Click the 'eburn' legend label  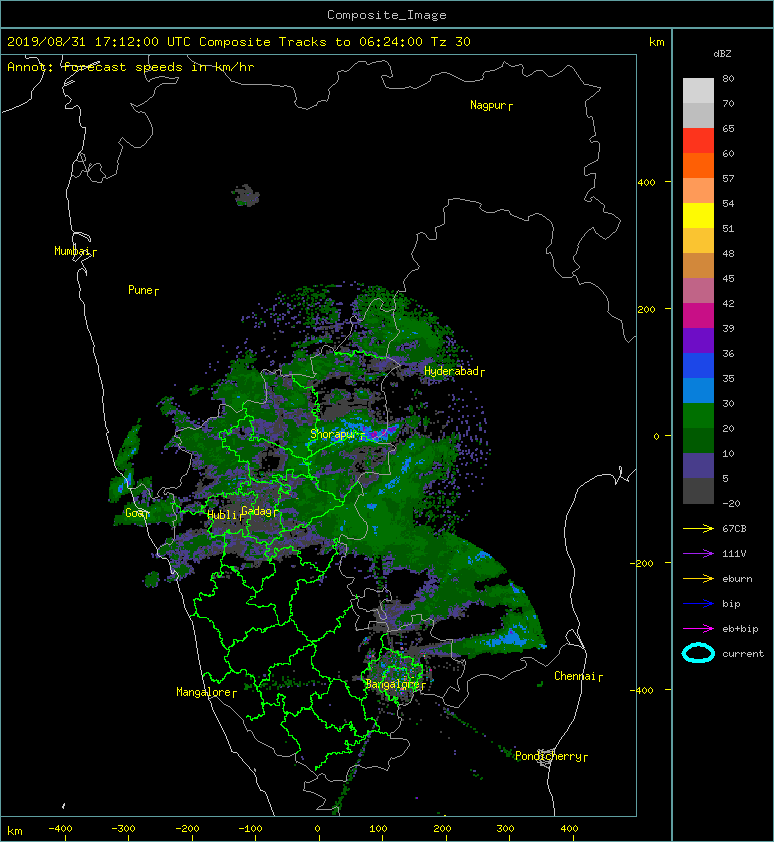pos(737,579)
